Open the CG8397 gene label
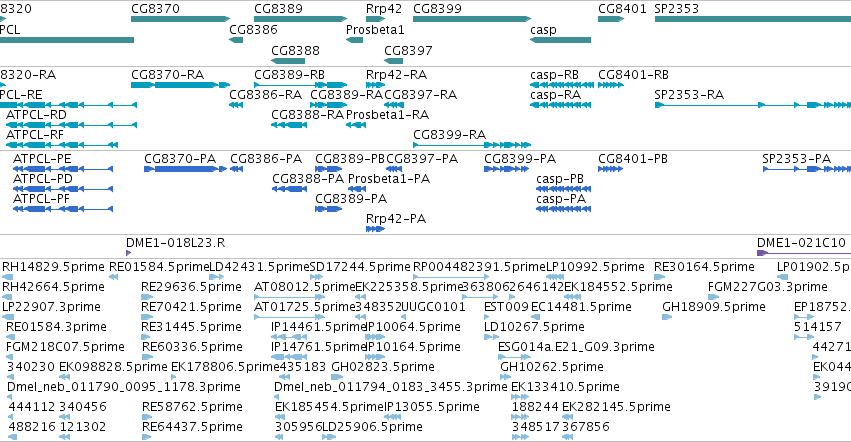Viewport: 851px width, 442px height. pyautogui.click(x=408, y=50)
